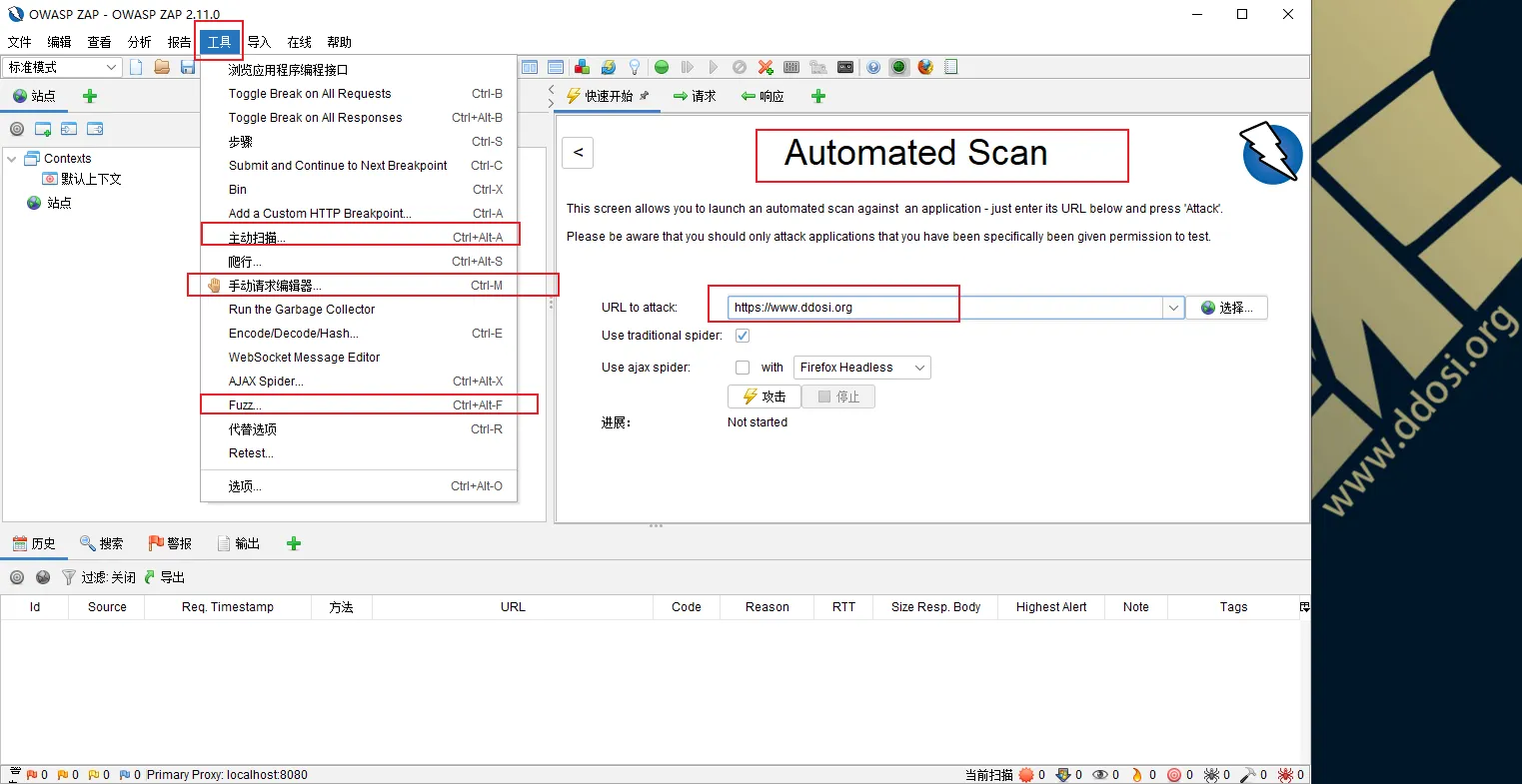Click the blue question mark help icon

(x=873, y=67)
